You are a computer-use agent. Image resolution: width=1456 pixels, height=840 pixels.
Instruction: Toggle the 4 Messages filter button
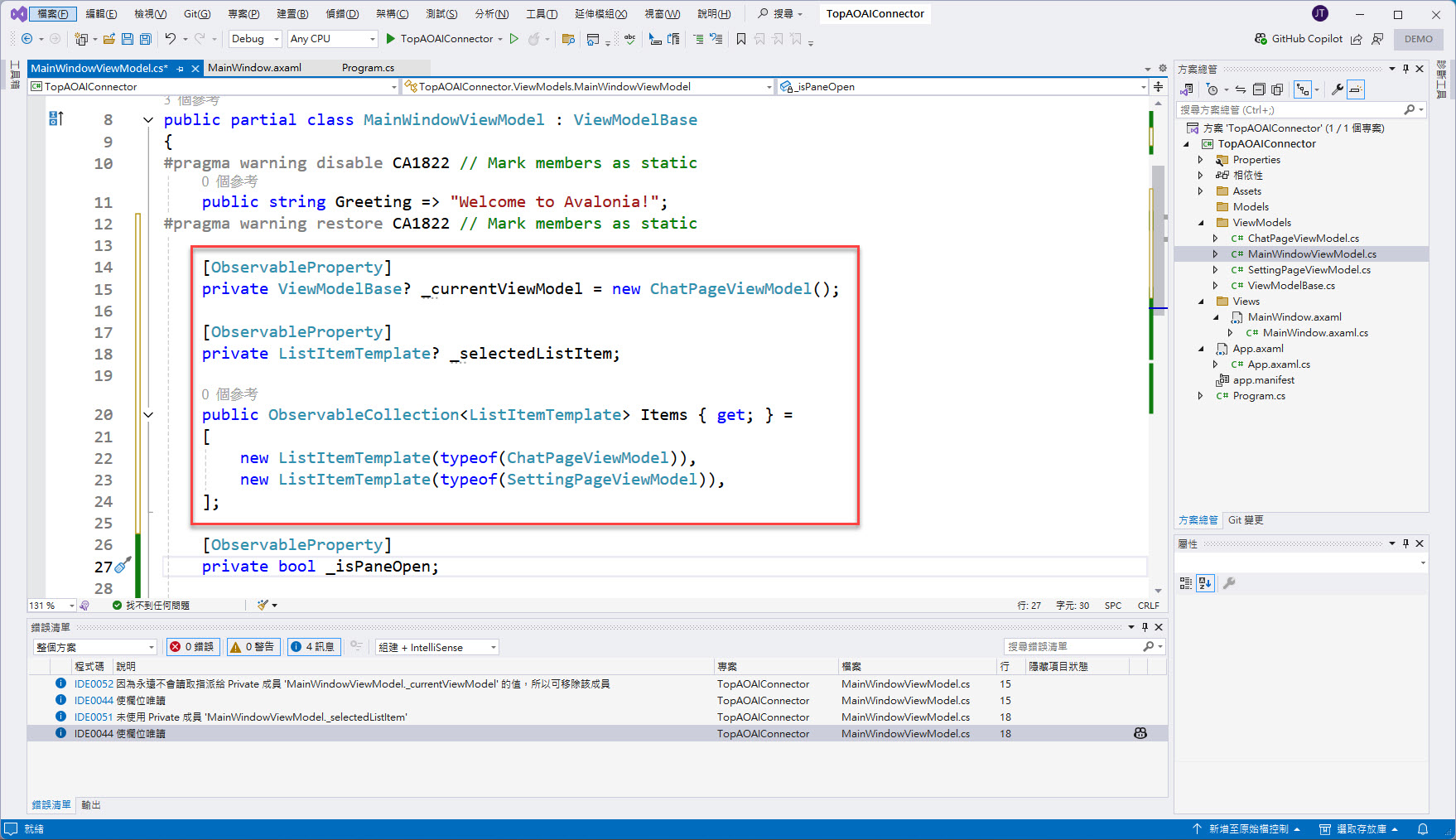coord(313,647)
